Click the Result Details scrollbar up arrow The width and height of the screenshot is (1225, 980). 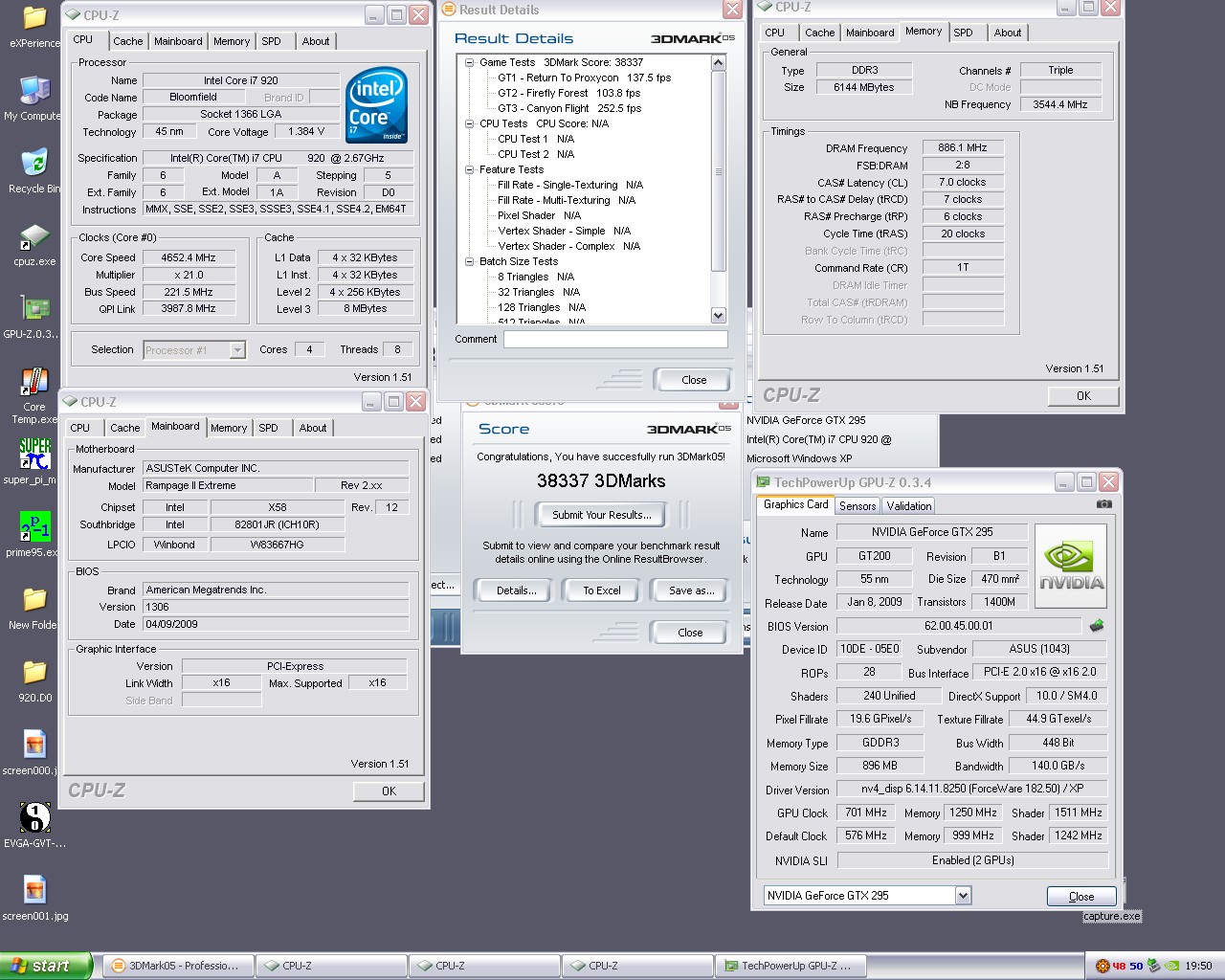719,62
